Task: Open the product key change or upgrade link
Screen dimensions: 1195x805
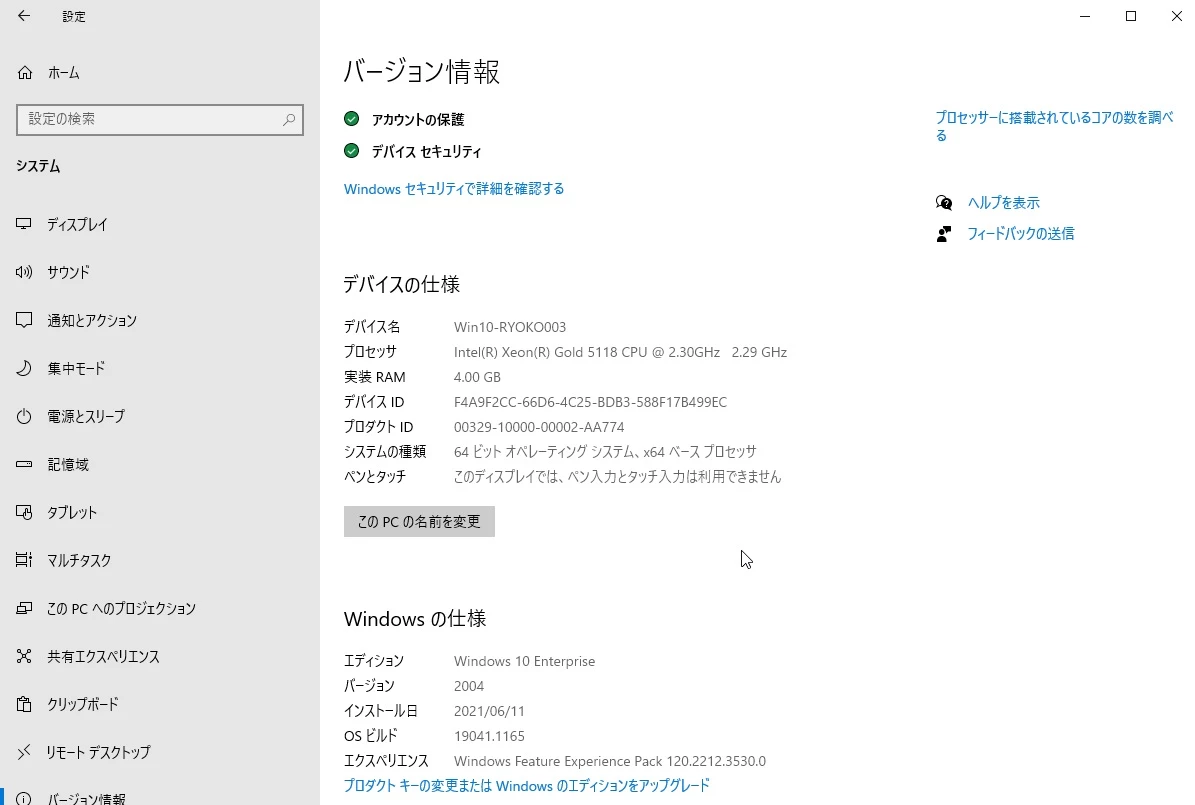Action: coord(527,786)
